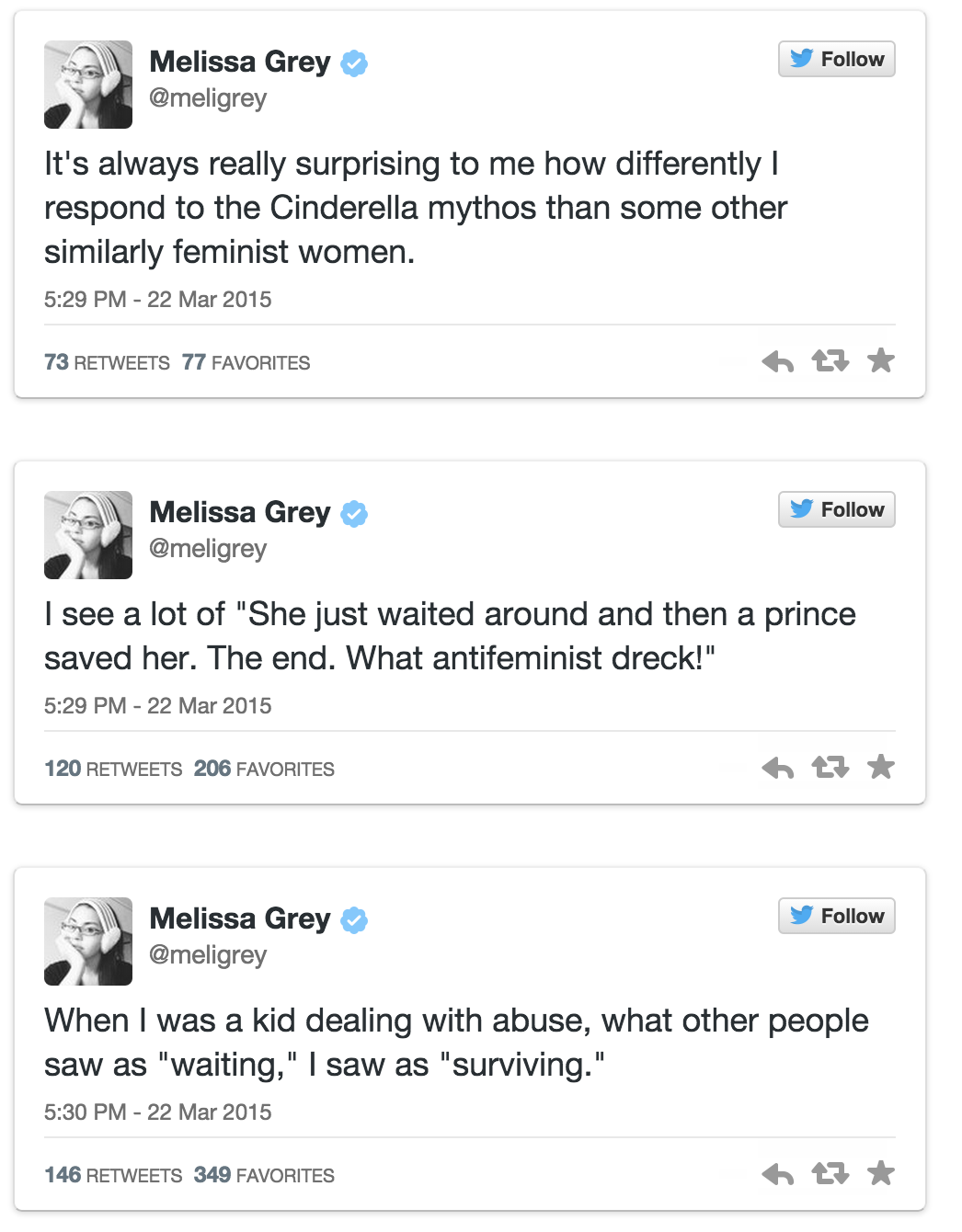
Task: Retweet the antifeminist dreck tweet
Action: pos(830,768)
